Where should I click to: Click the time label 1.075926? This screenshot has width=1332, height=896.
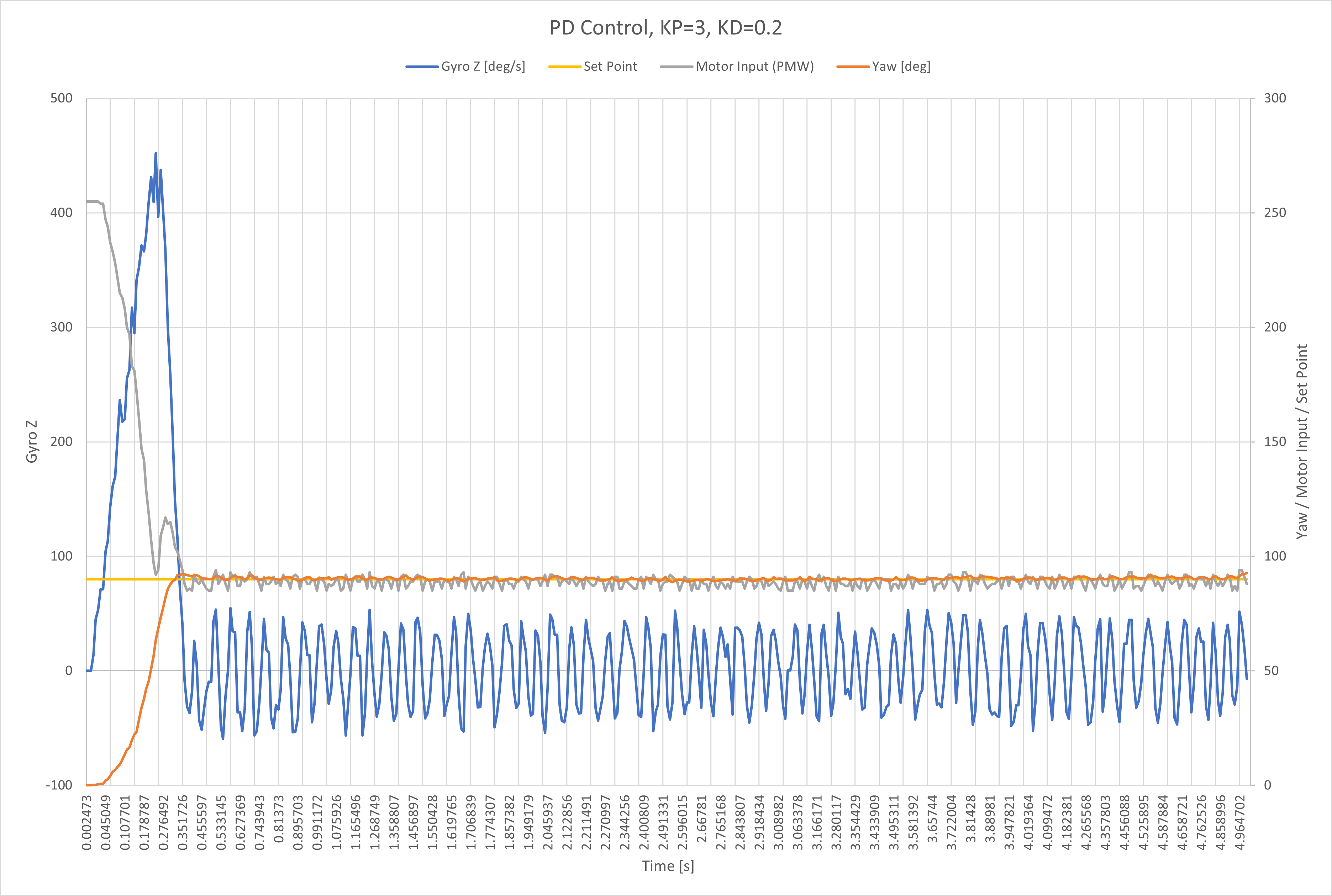point(336,822)
